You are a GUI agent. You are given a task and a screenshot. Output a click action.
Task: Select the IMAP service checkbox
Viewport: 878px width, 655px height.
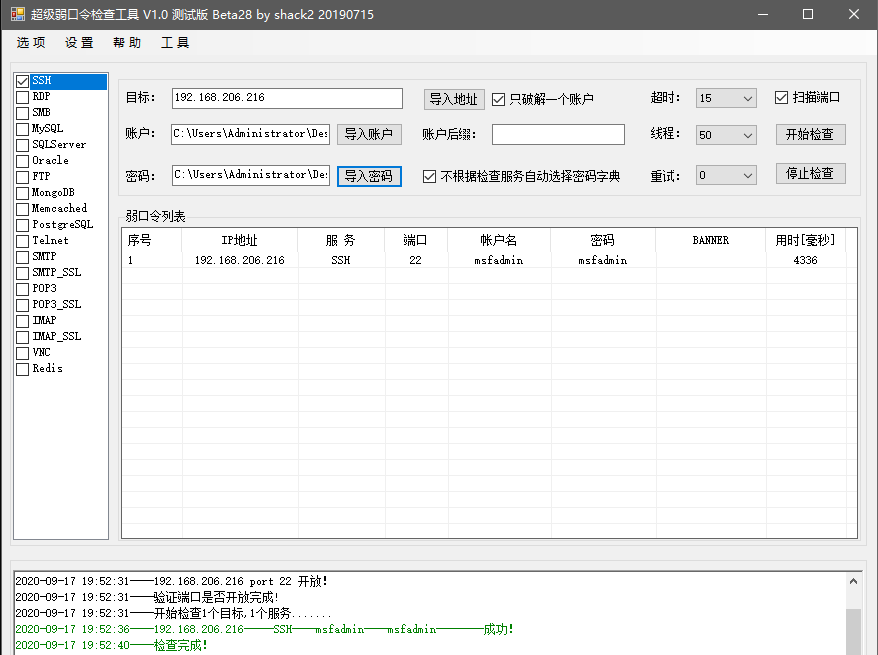[x=22, y=321]
